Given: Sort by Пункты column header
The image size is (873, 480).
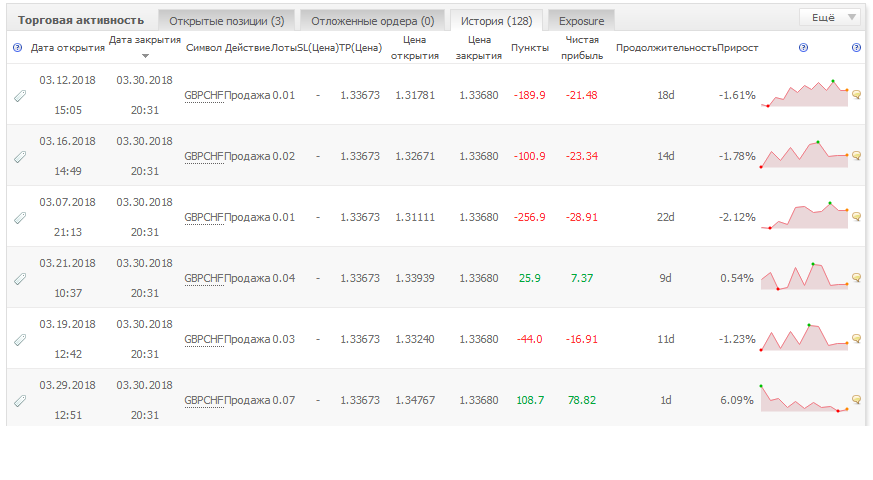Looking at the screenshot, I should coord(529,48).
